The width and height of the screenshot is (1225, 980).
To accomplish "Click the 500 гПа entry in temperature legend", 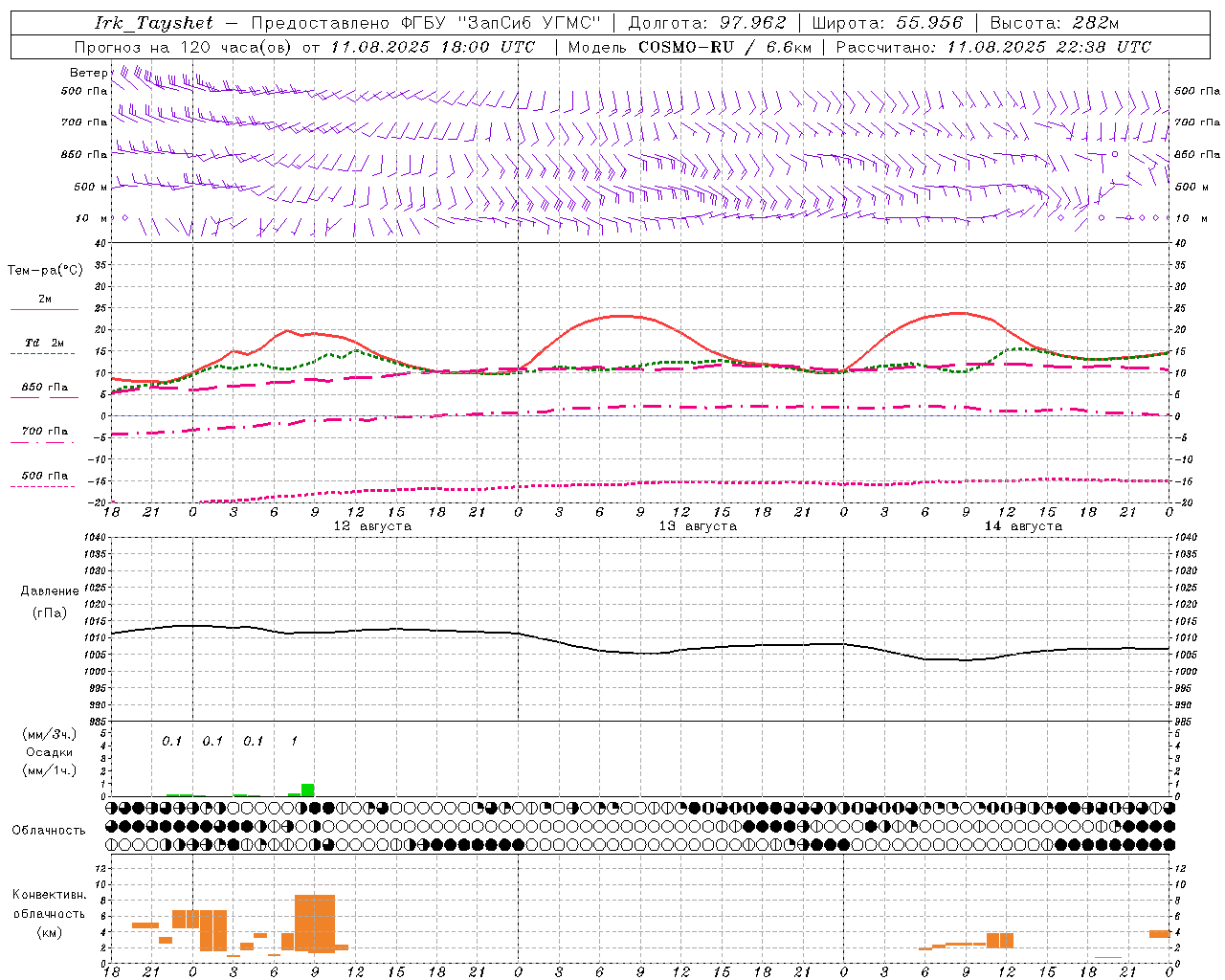I will click(x=44, y=475).
